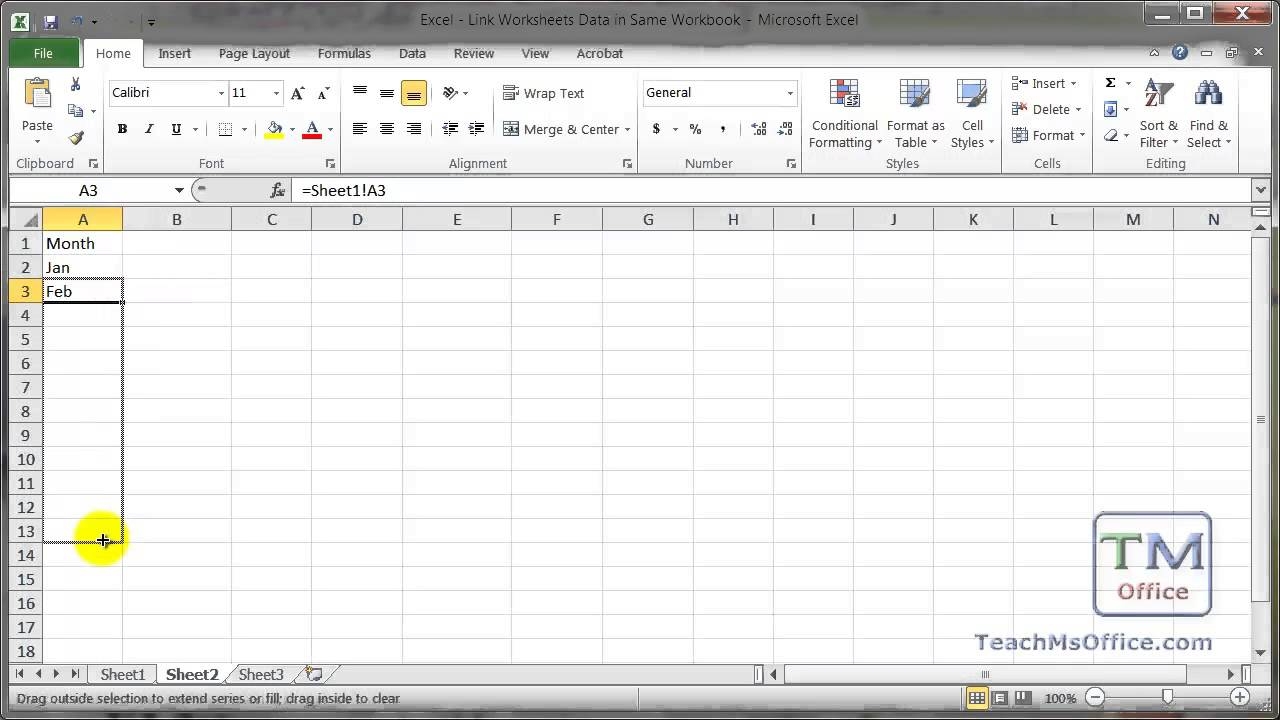Open the Calibri font name dropdown
This screenshot has width=1280, height=720.
(221, 93)
